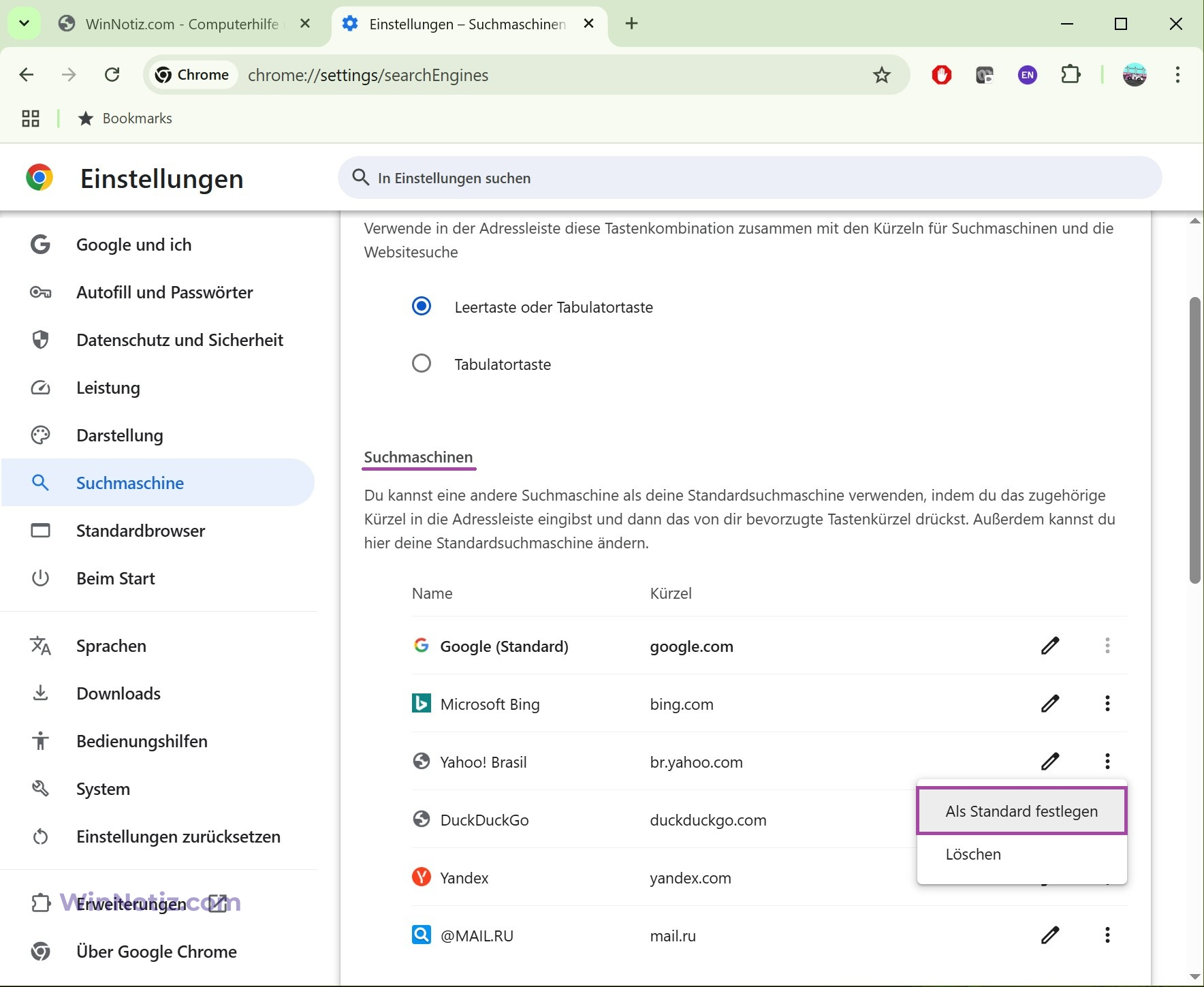Open System settings
The height and width of the screenshot is (987, 1204).
[x=158, y=789]
